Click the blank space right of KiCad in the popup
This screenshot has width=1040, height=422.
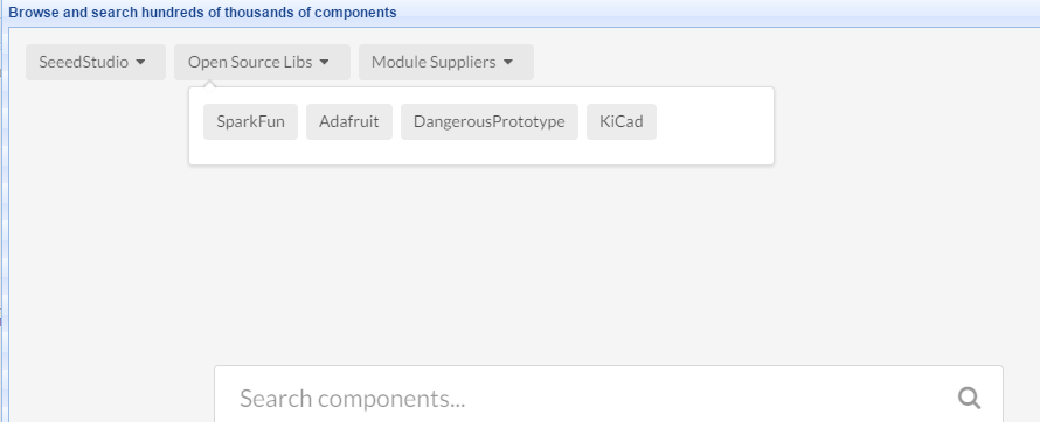click(x=713, y=122)
